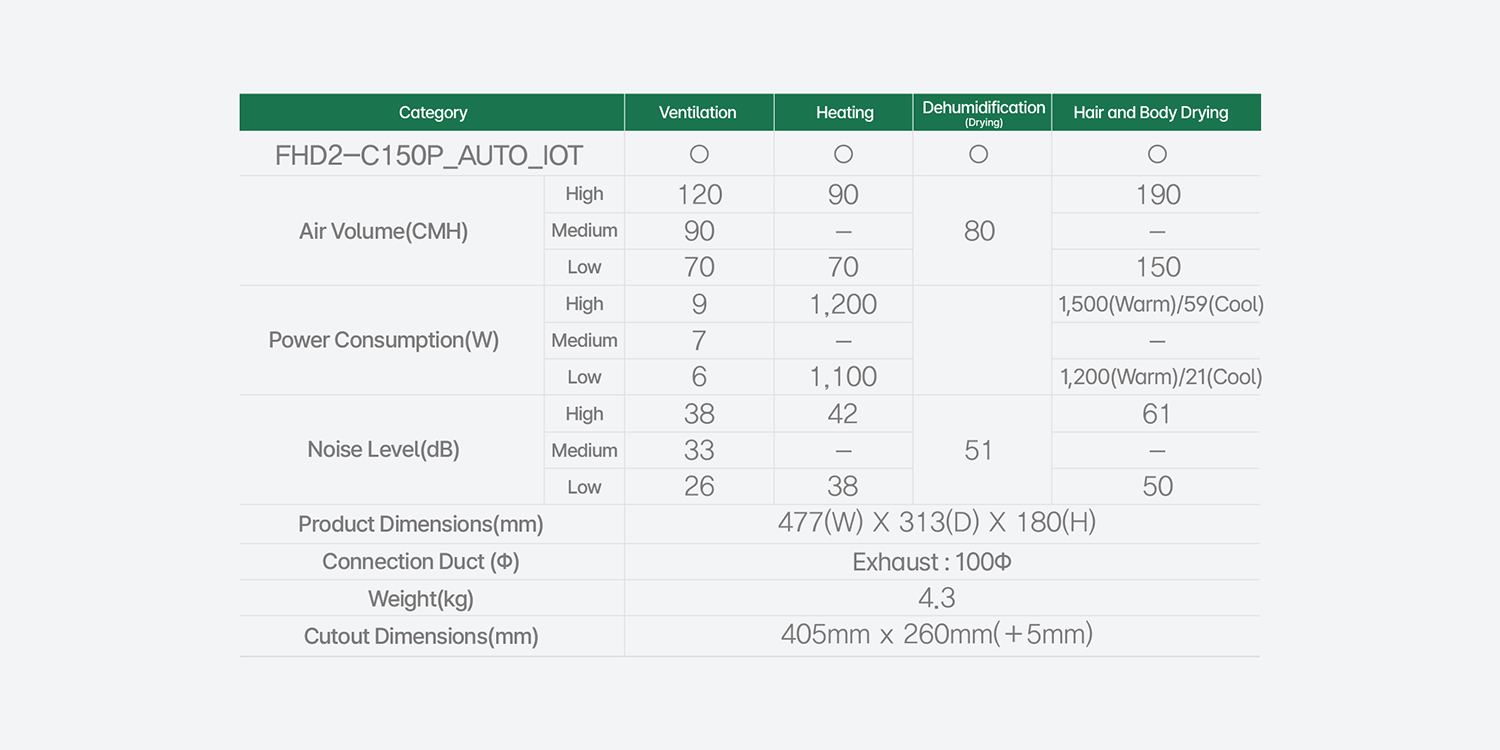Select the Exhaust : 100Φ duct value
This screenshot has height=750, width=1500.
932,562
